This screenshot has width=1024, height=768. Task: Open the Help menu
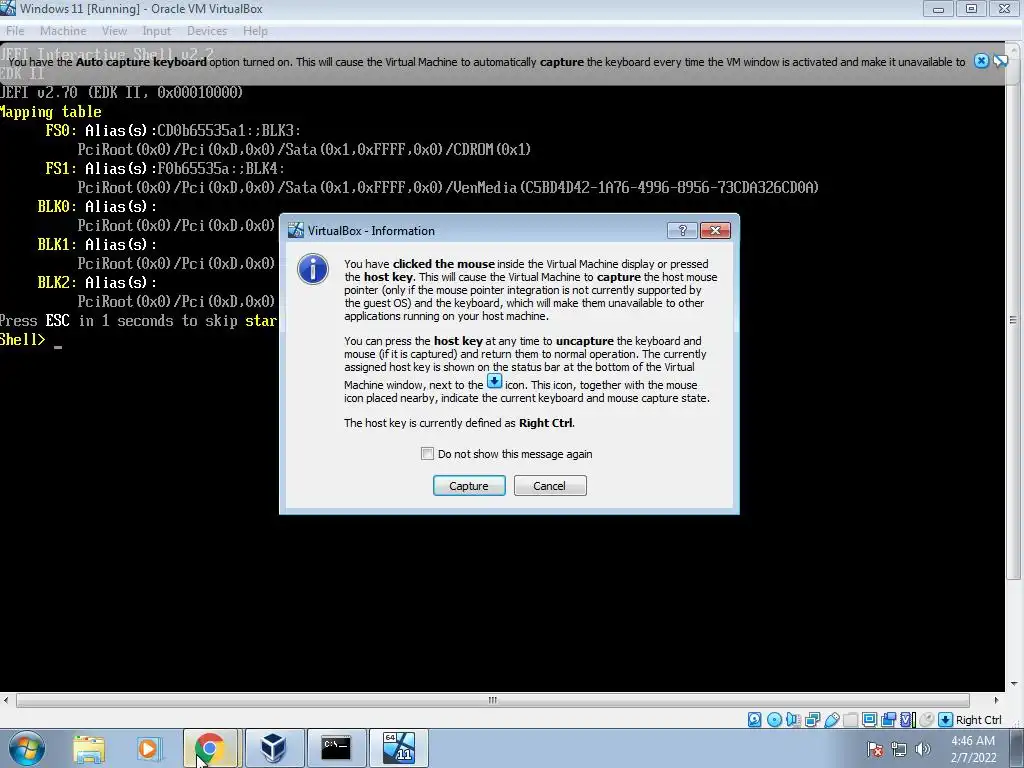[255, 31]
